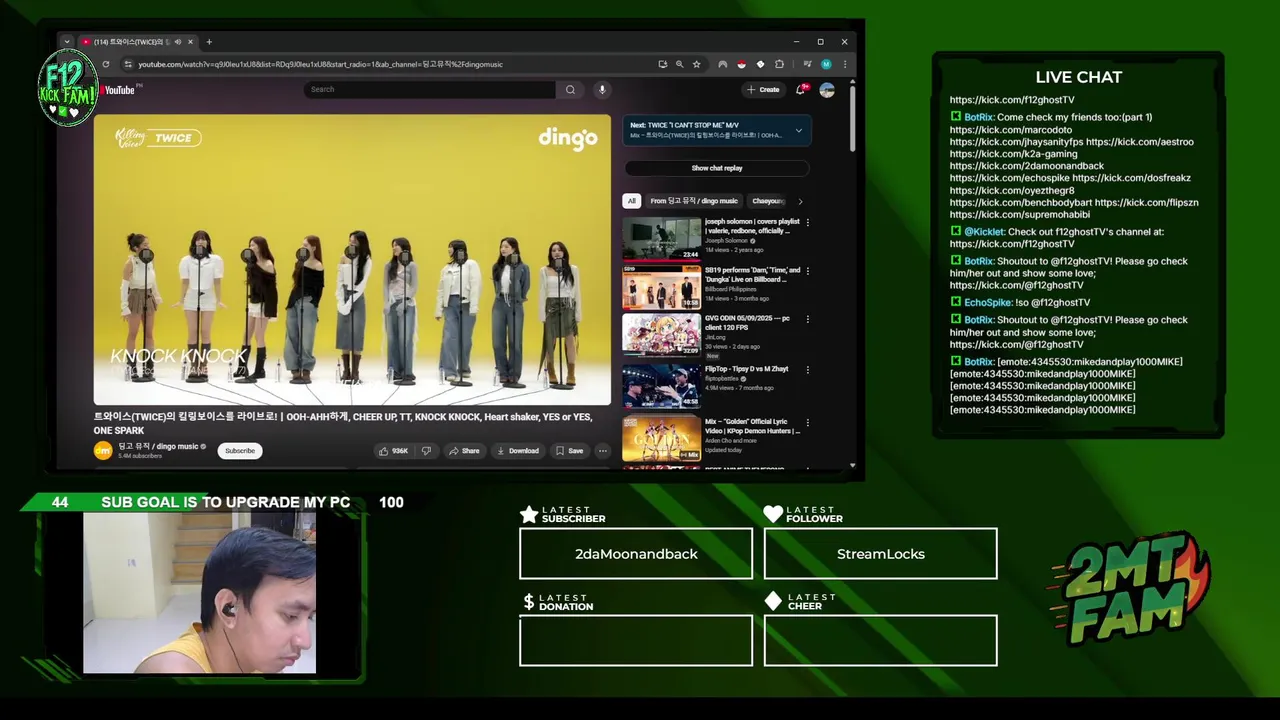Show more filter chips with right arrow
Image resolution: width=1280 pixels, height=720 pixels.
click(800, 201)
